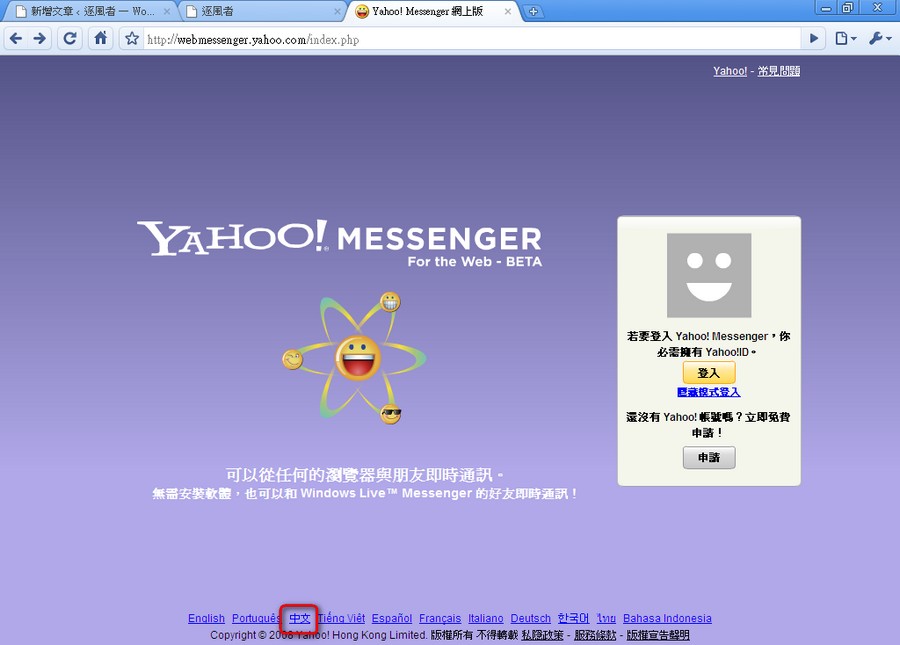The image size is (900, 645).
Task: Switch language to English
Action: [x=207, y=618]
